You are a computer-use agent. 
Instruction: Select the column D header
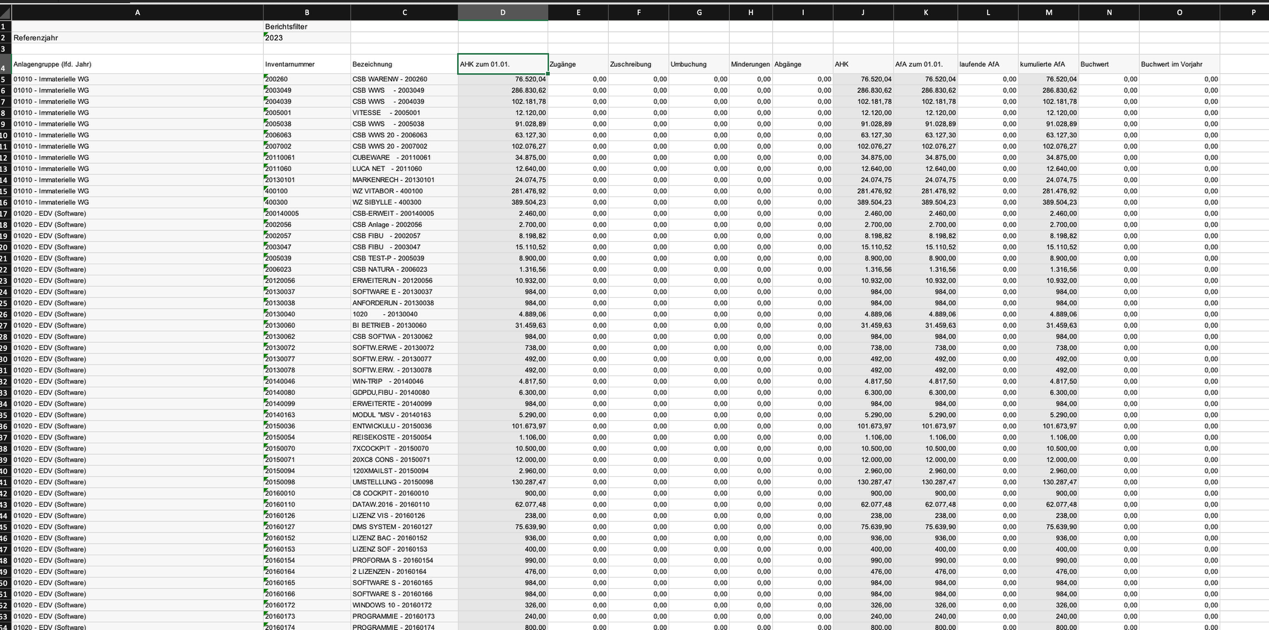click(x=502, y=12)
